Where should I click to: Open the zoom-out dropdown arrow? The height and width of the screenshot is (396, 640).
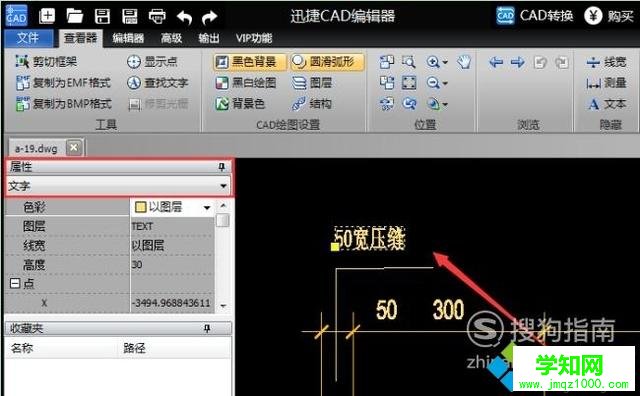coord(445,84)
